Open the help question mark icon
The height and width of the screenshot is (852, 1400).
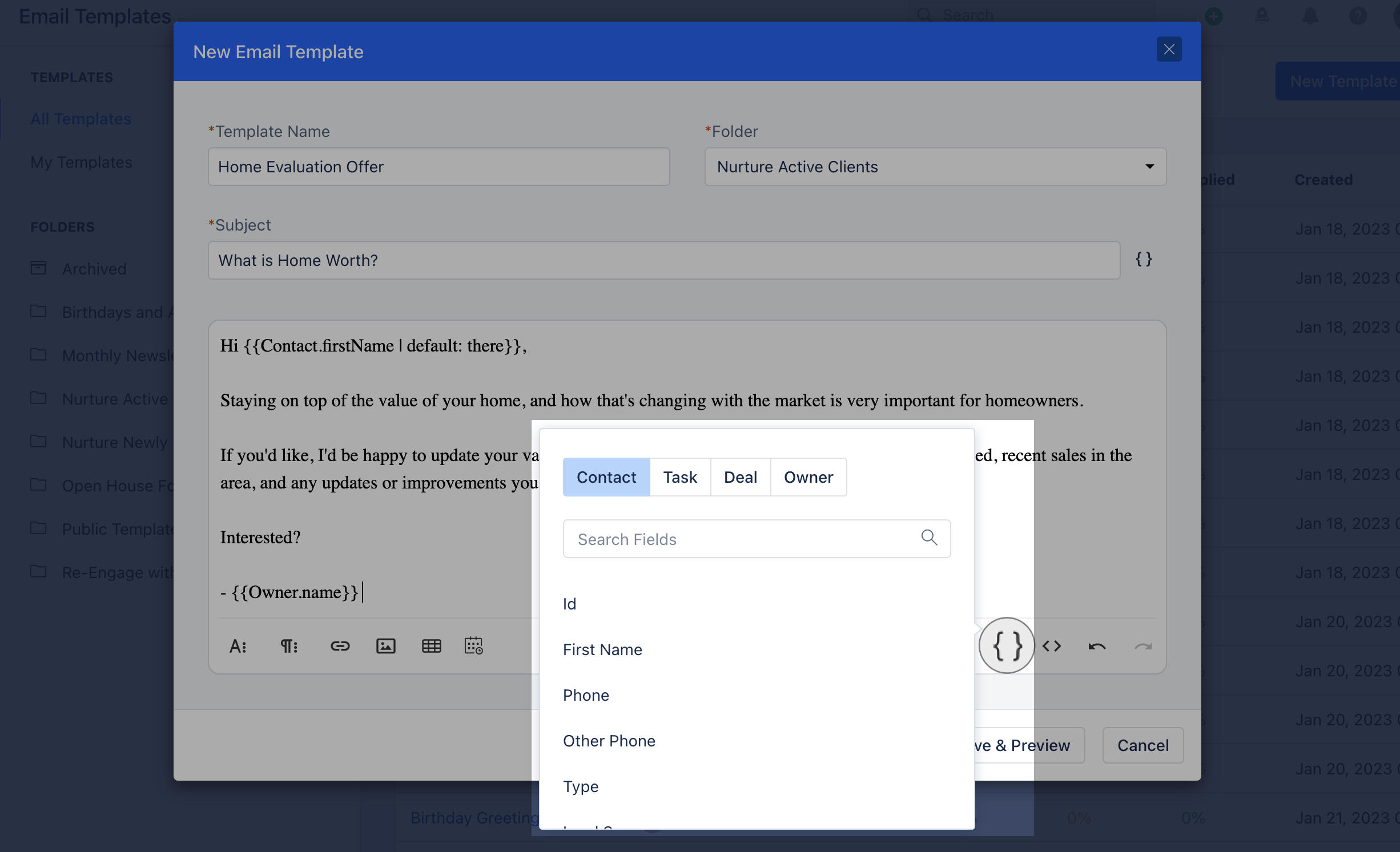1358,16
